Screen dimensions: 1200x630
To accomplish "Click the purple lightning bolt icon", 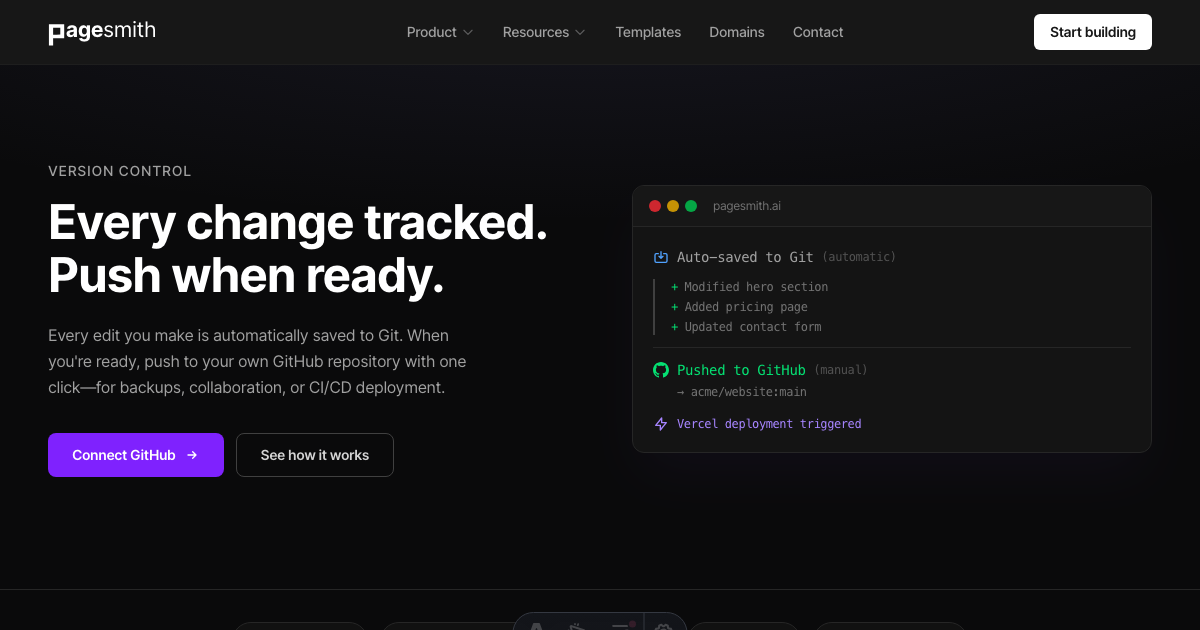I will 661,424.
